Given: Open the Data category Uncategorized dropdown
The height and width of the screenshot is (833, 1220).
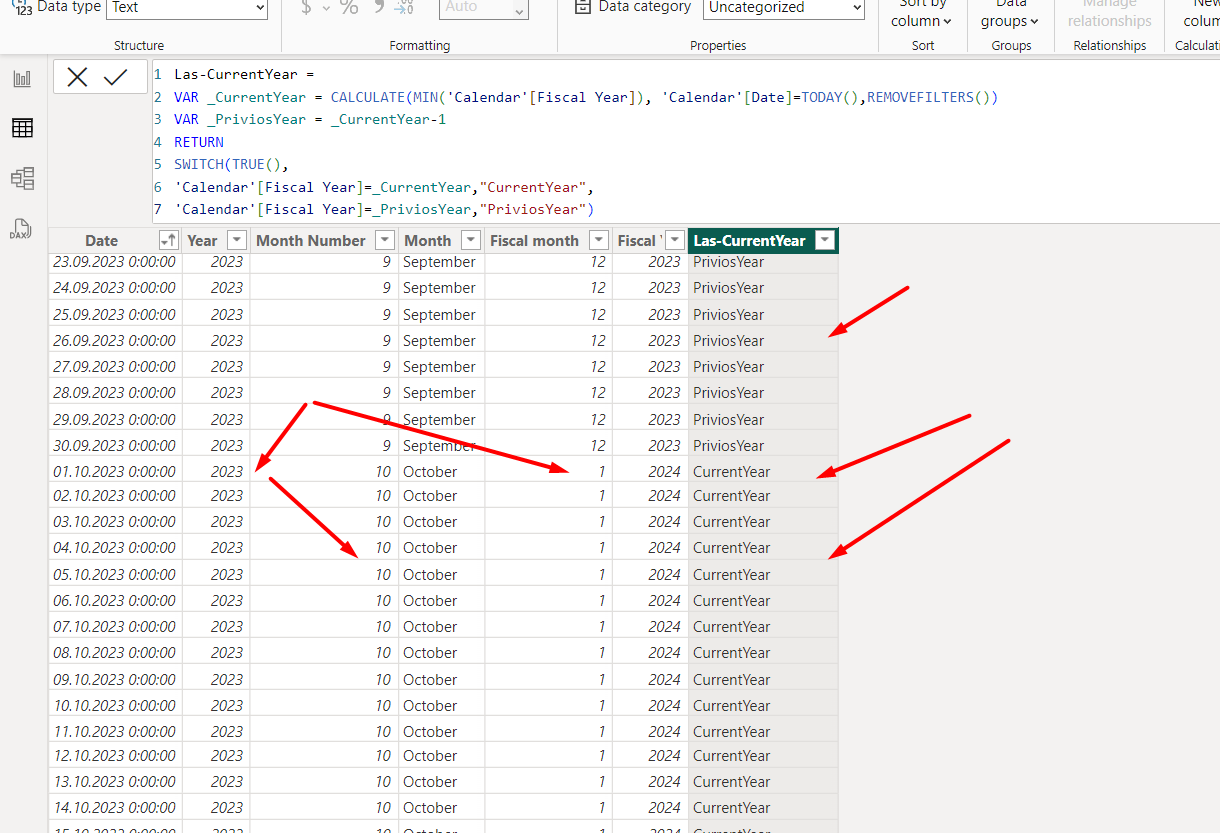Looking at the screenshot, I should (x=784, y=8).
